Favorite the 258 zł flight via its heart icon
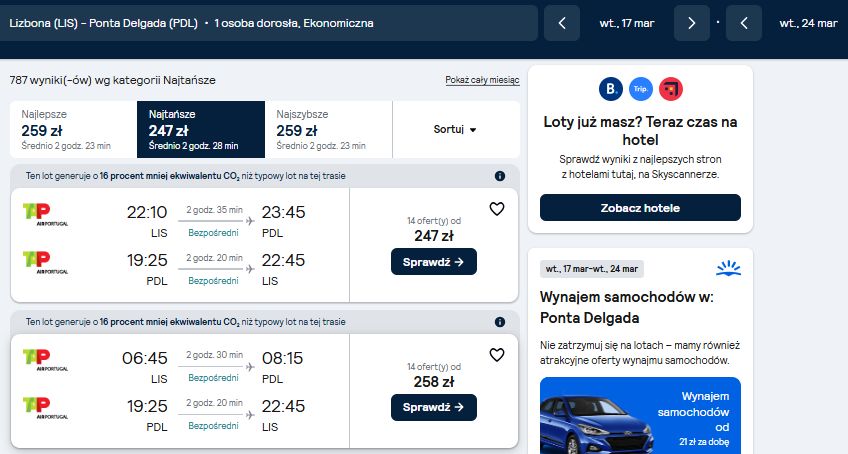The width and height of the screenshot is (848, 454). 496,355
